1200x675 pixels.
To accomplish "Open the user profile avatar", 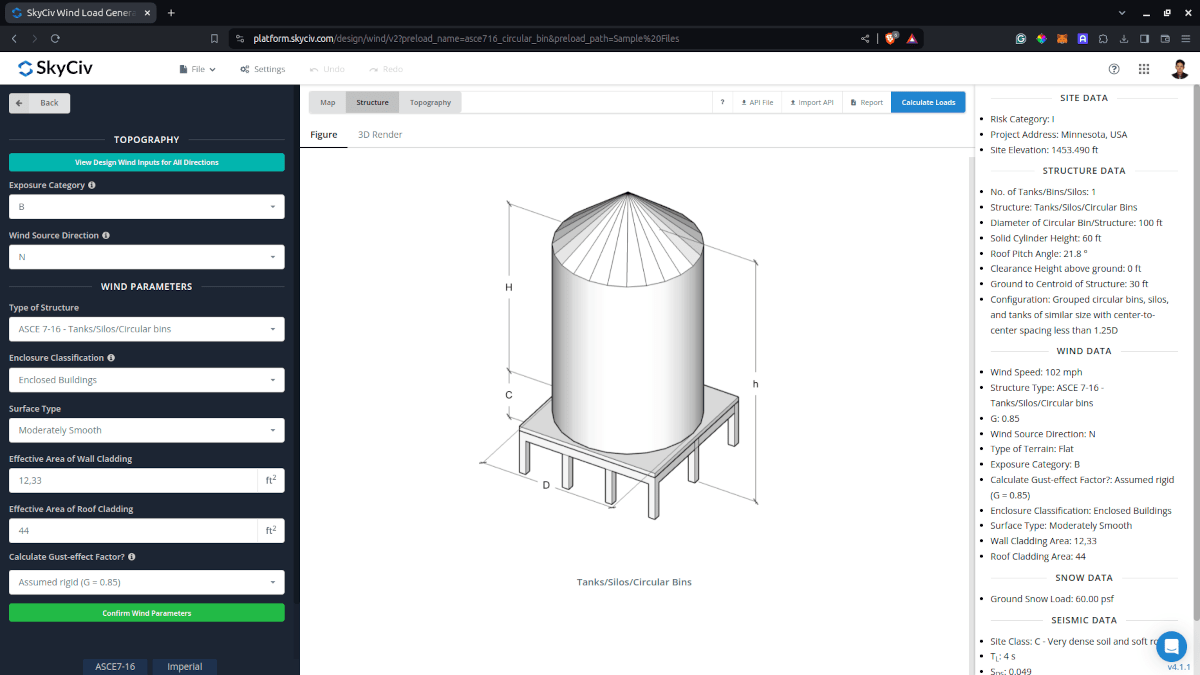I will (1179, 69).
